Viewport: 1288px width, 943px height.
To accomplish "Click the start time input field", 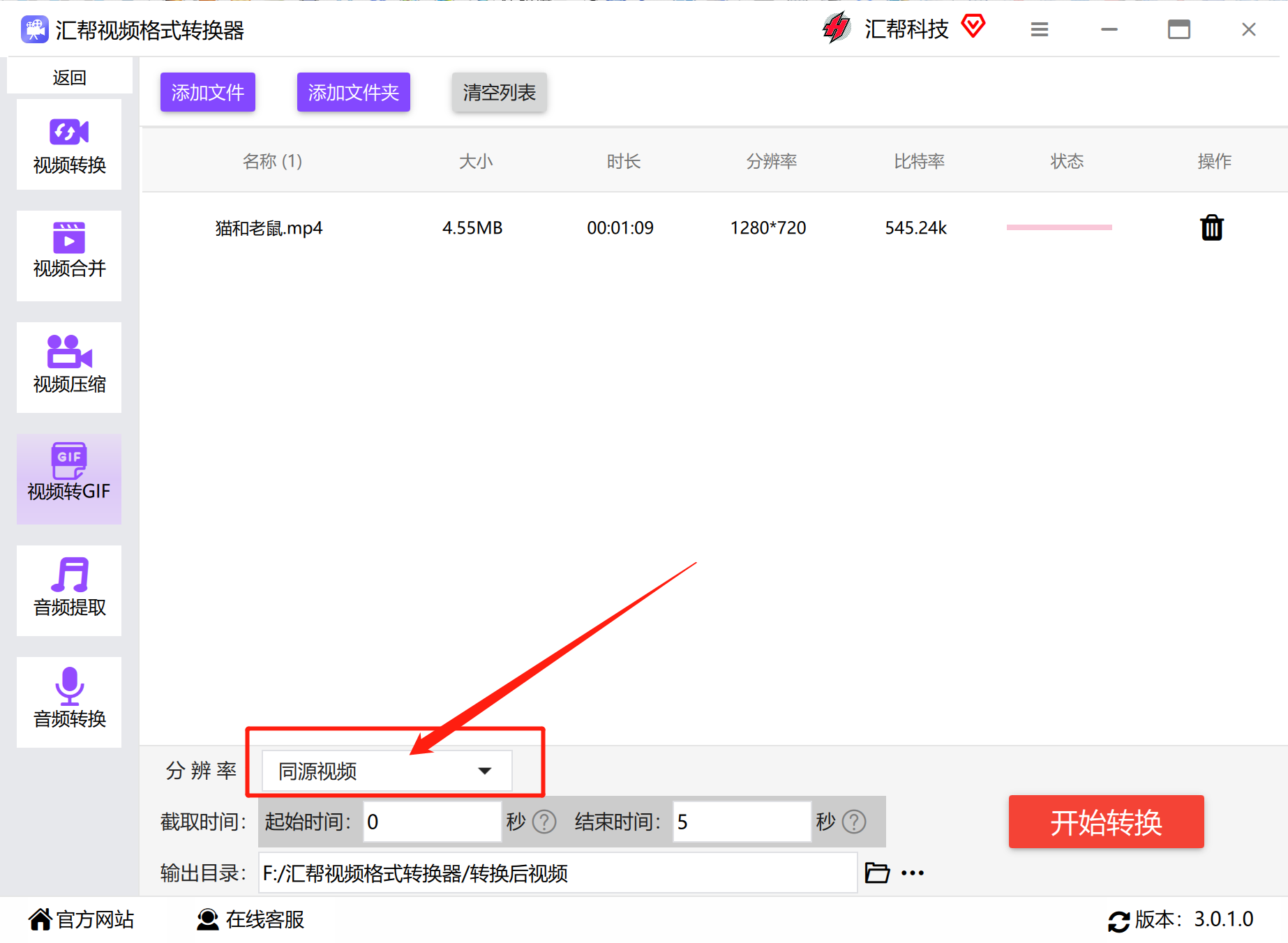I will tap(432, 822).
